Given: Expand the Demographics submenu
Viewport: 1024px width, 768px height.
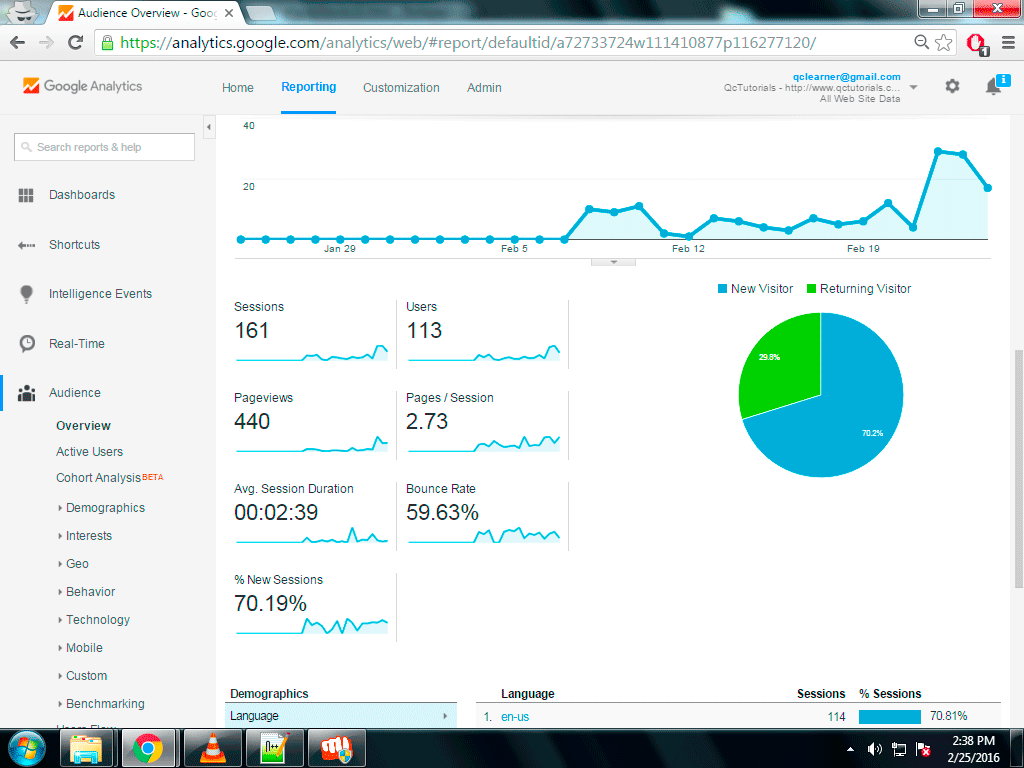Looking at the screenshot, I should [105, 508].
